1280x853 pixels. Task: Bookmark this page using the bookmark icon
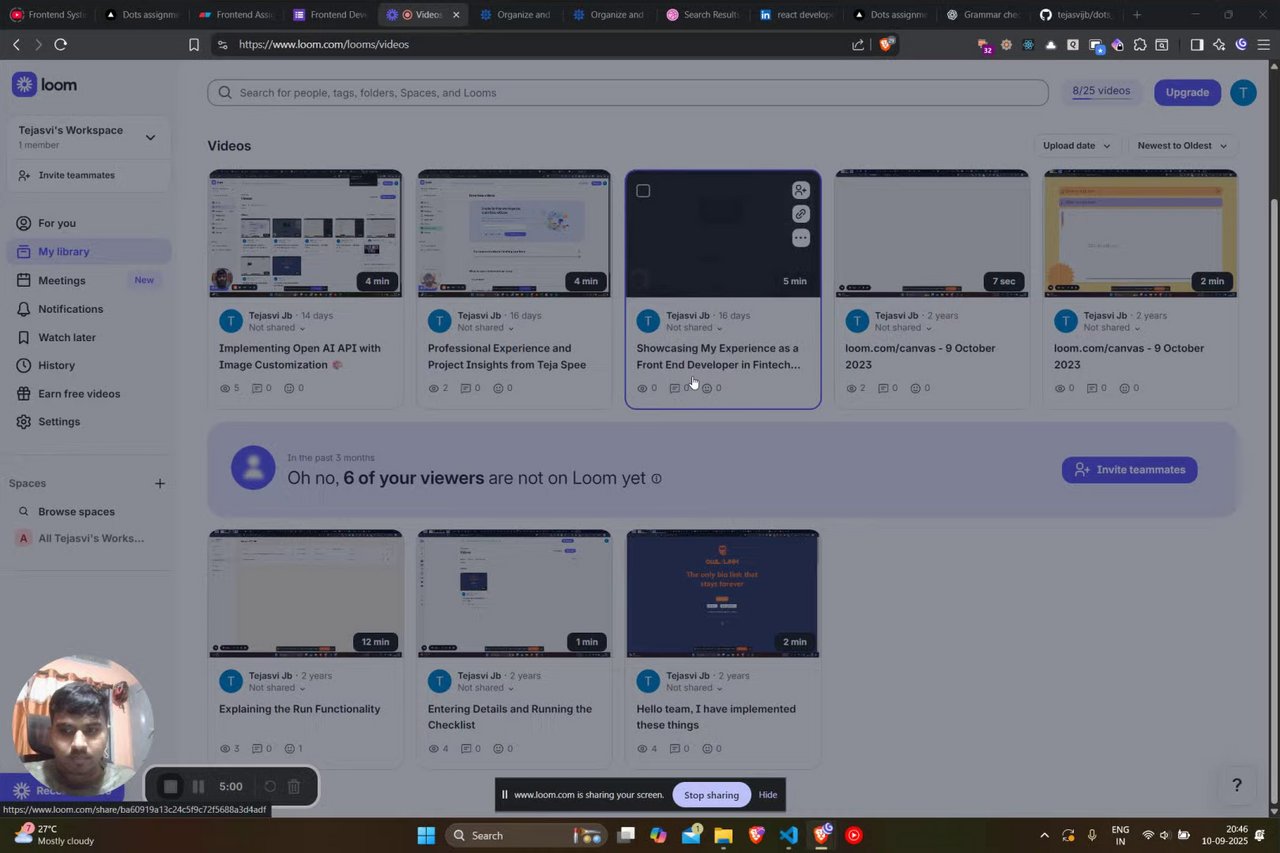pos(194,45)
